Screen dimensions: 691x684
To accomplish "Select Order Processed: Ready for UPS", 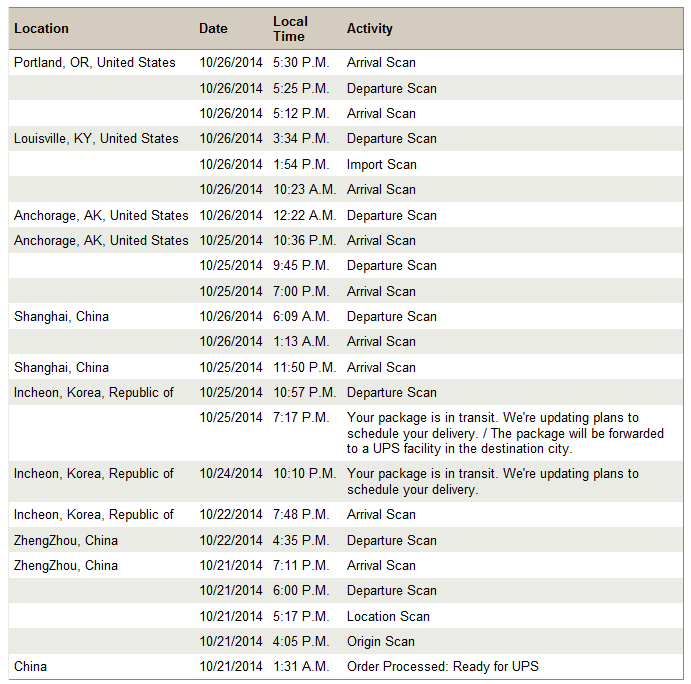I will click(442, 666).
